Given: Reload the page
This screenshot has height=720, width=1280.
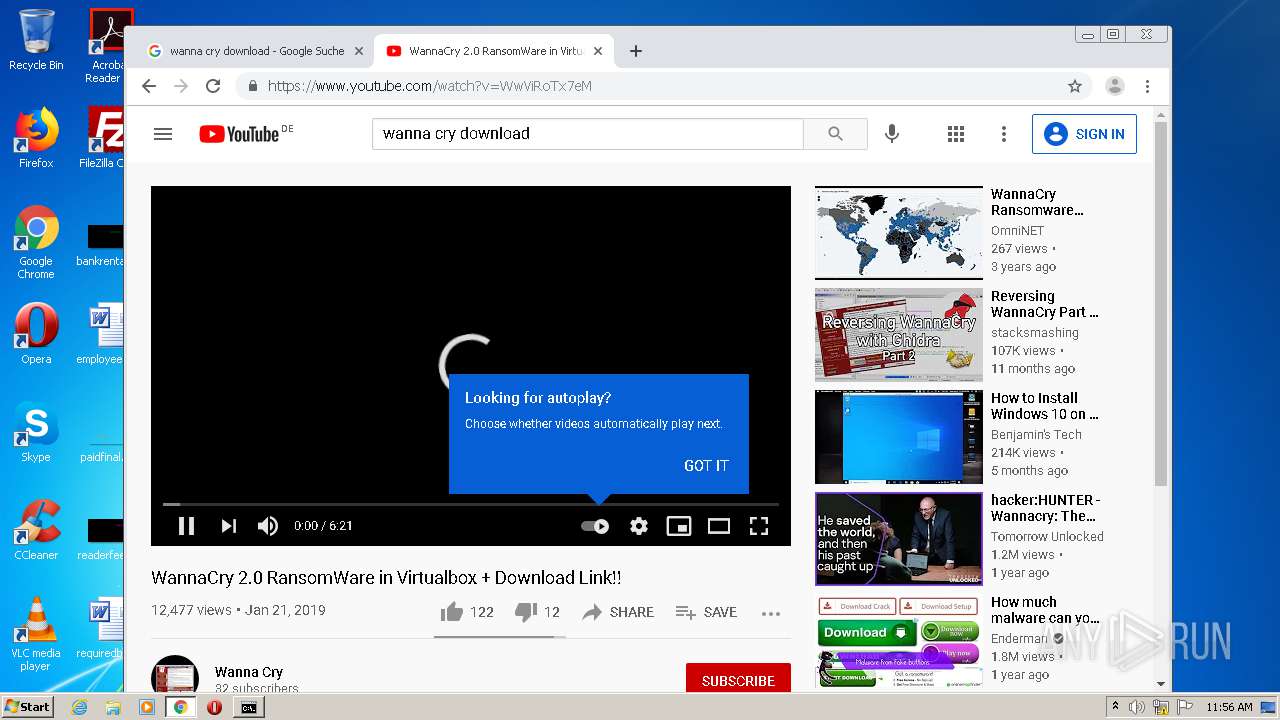Looking at the screenshot, I should [213, 86].
